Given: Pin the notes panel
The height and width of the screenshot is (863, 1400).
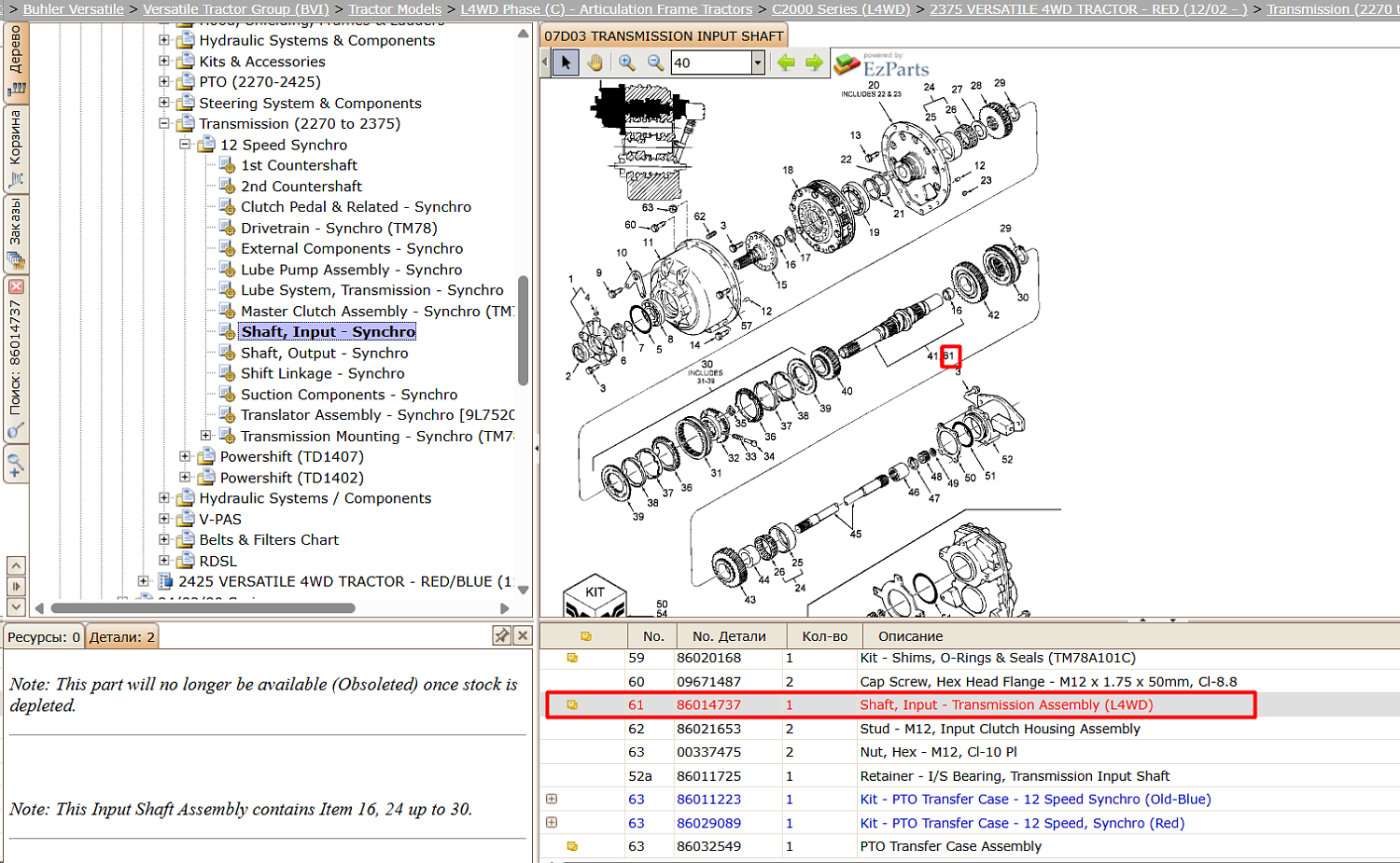Looking at the screenshot, I should pos(501,635).
